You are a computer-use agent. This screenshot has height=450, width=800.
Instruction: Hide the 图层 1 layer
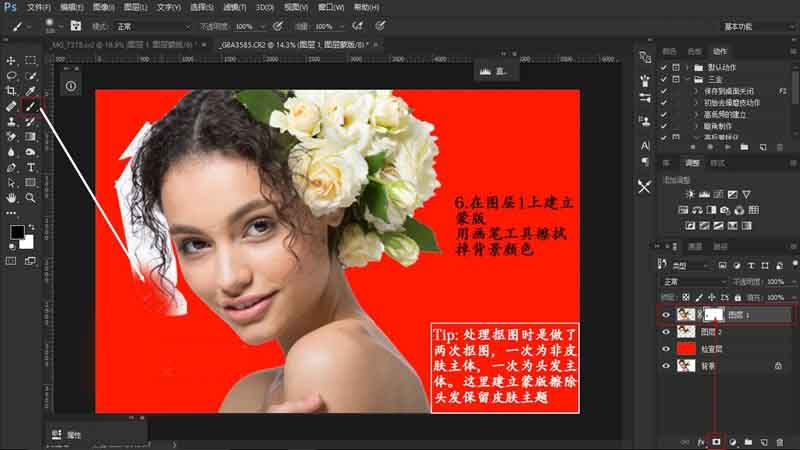(666, 315)
